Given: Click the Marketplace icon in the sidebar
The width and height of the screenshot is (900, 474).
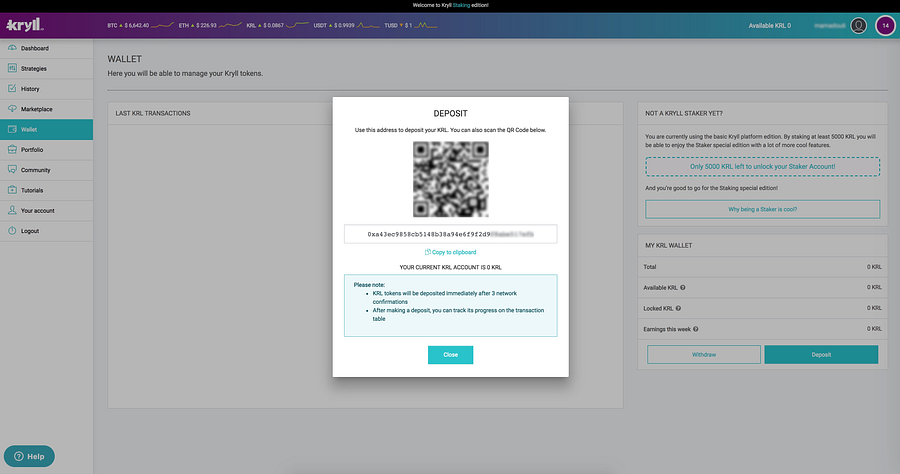Looking at the screenshot, I should pyautogui.click(x=12, y=108).
